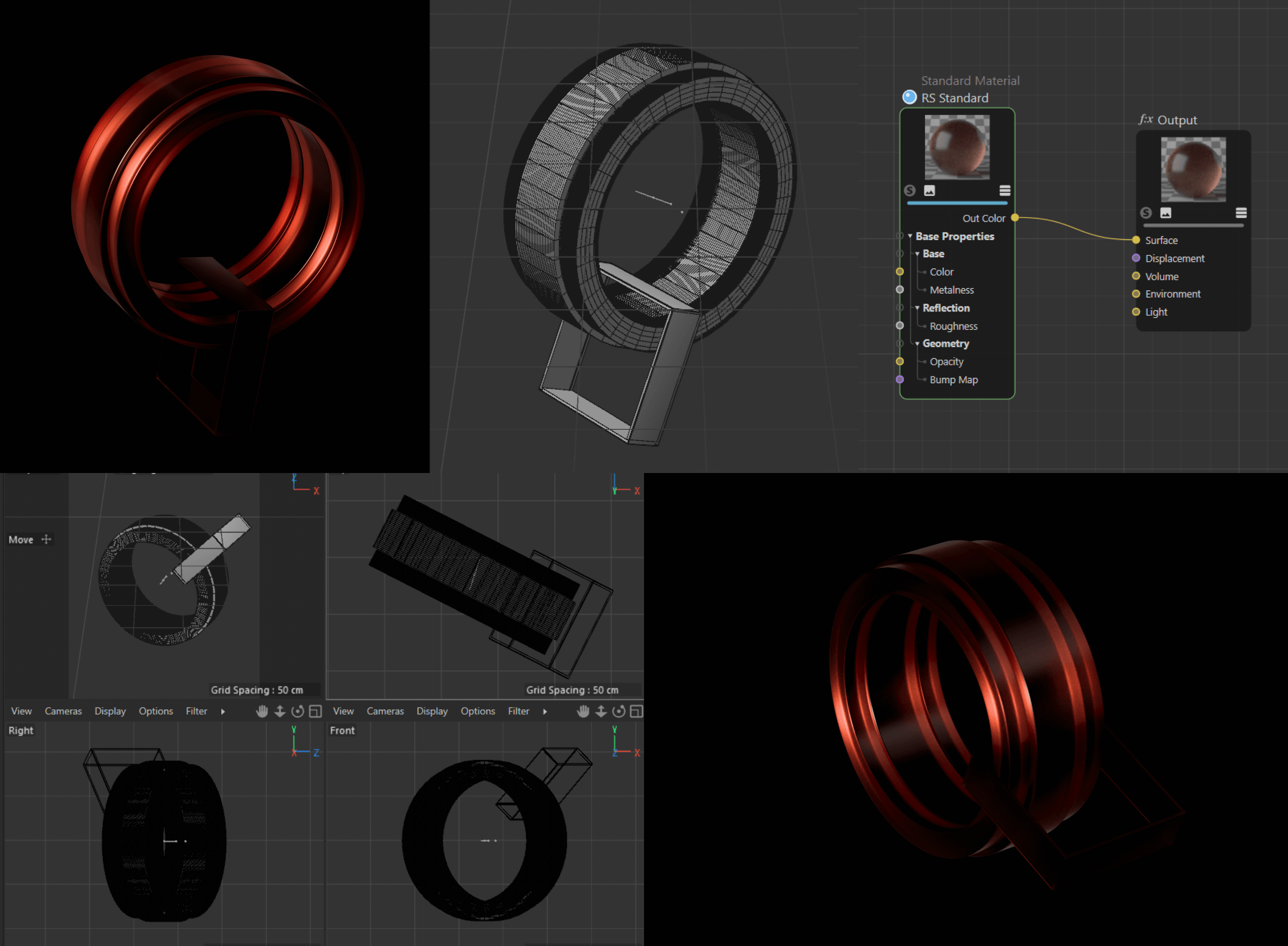
Task: Click the dolly zoom arrows icon in Front viewport
Action: click(601, 711)
